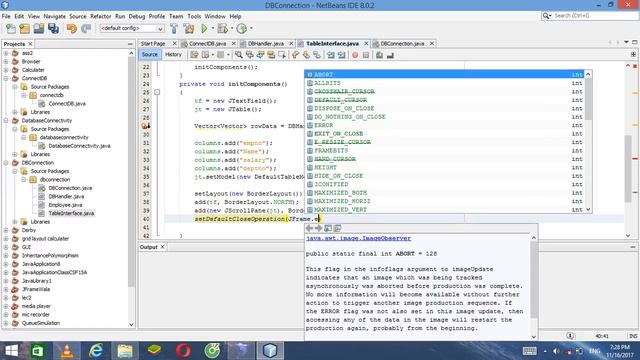Collapse code fold at line 25

157,92
